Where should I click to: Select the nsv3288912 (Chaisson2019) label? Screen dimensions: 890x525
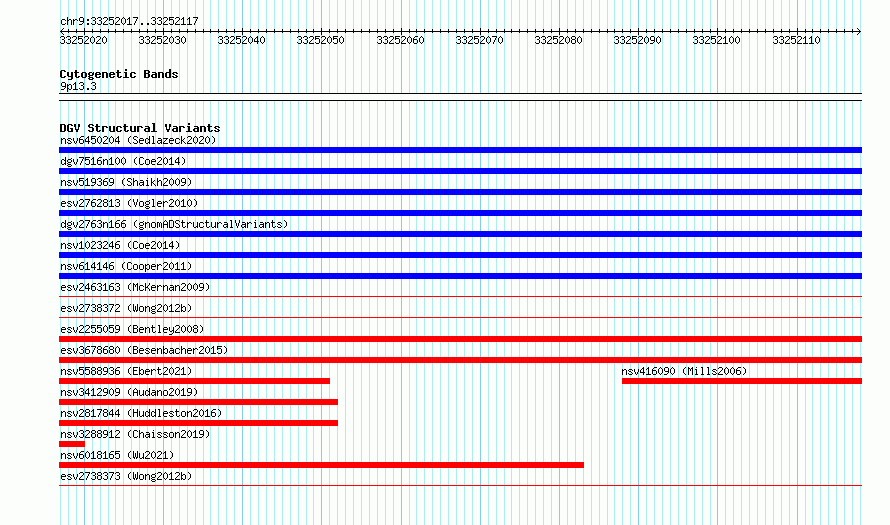pyautogui.click(x=135, y=434)
